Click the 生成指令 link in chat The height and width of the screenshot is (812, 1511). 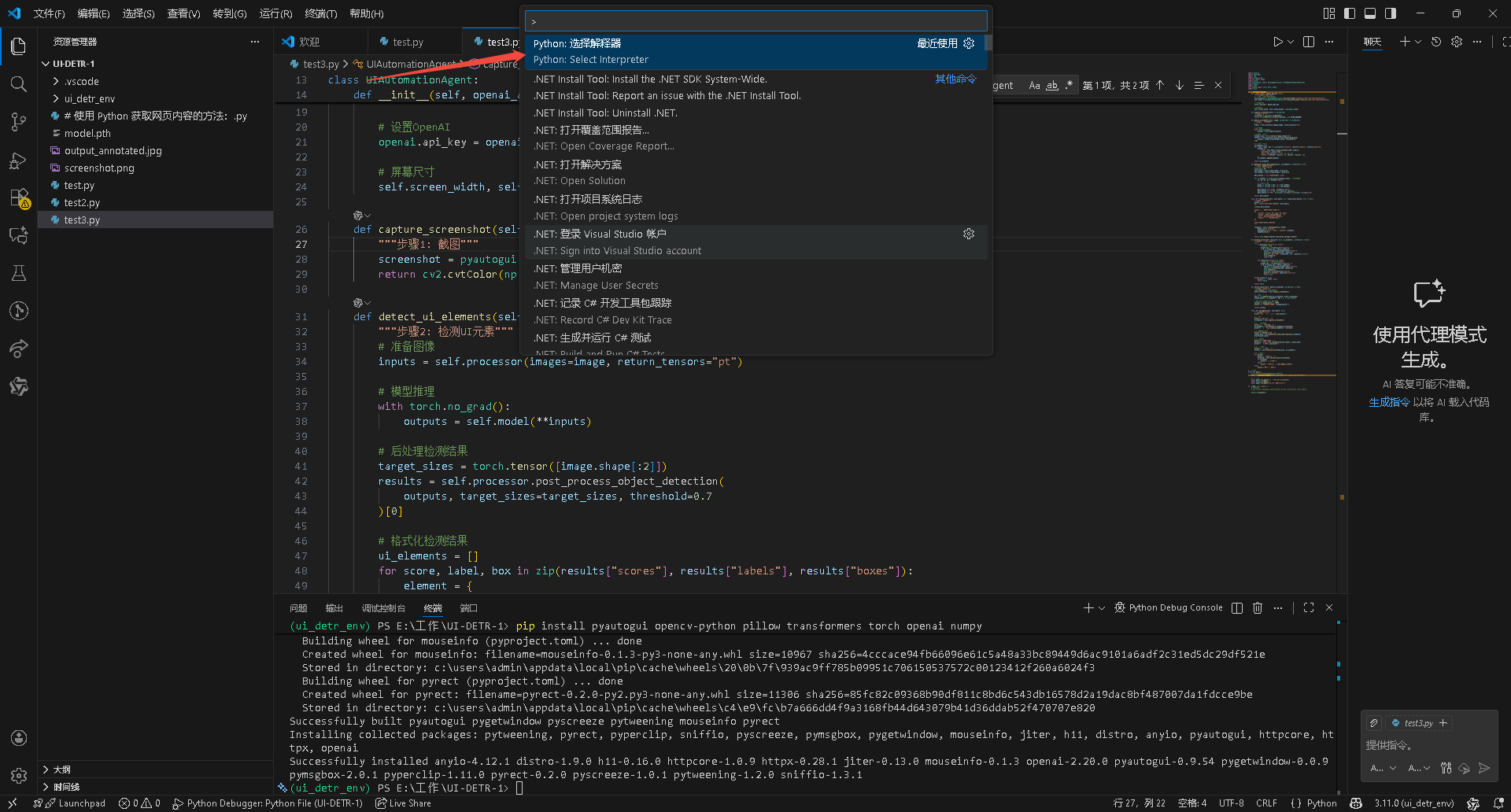1389,402
